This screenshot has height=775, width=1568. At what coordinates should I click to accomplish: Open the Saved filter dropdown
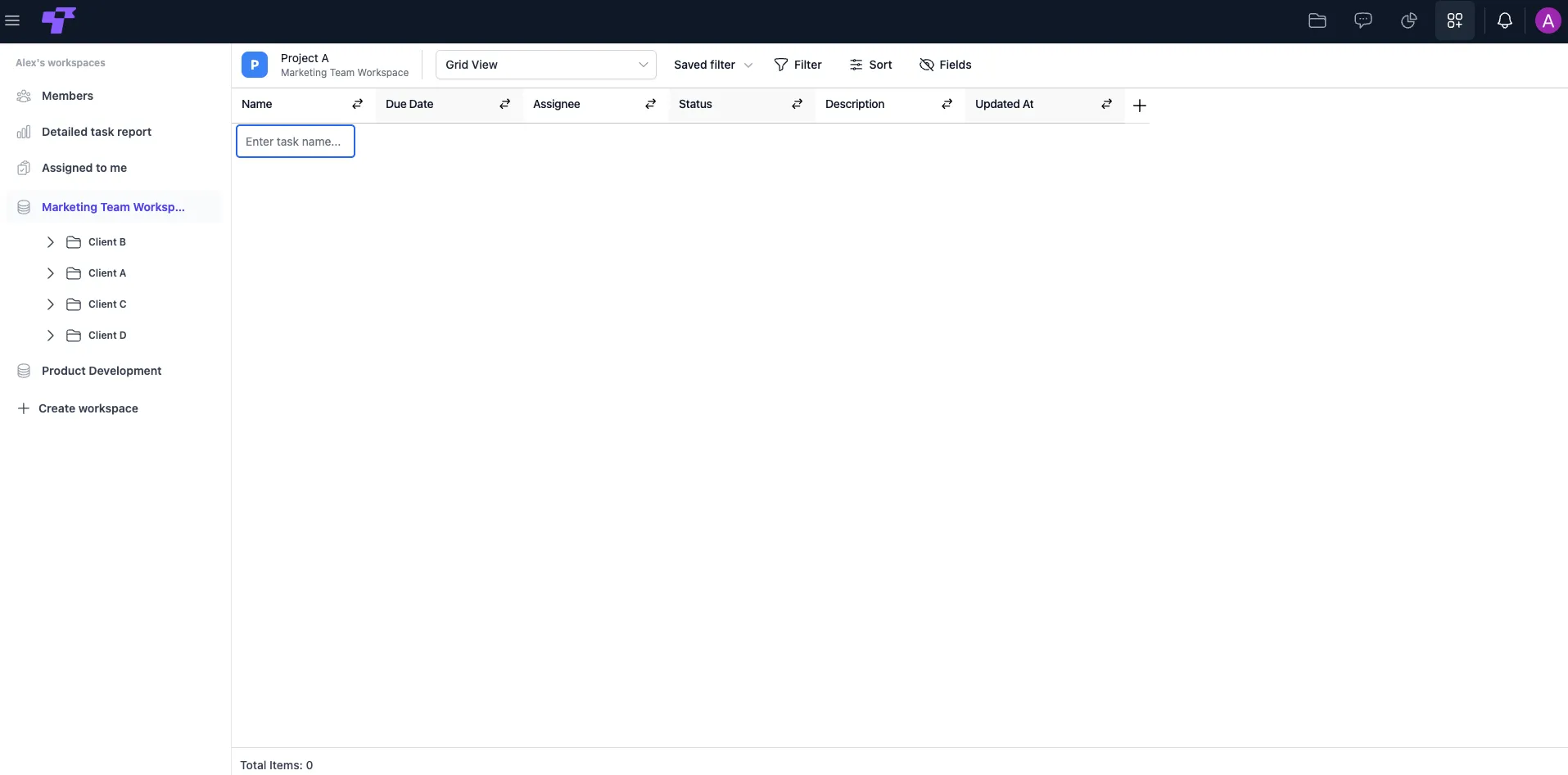pos(713,65)
